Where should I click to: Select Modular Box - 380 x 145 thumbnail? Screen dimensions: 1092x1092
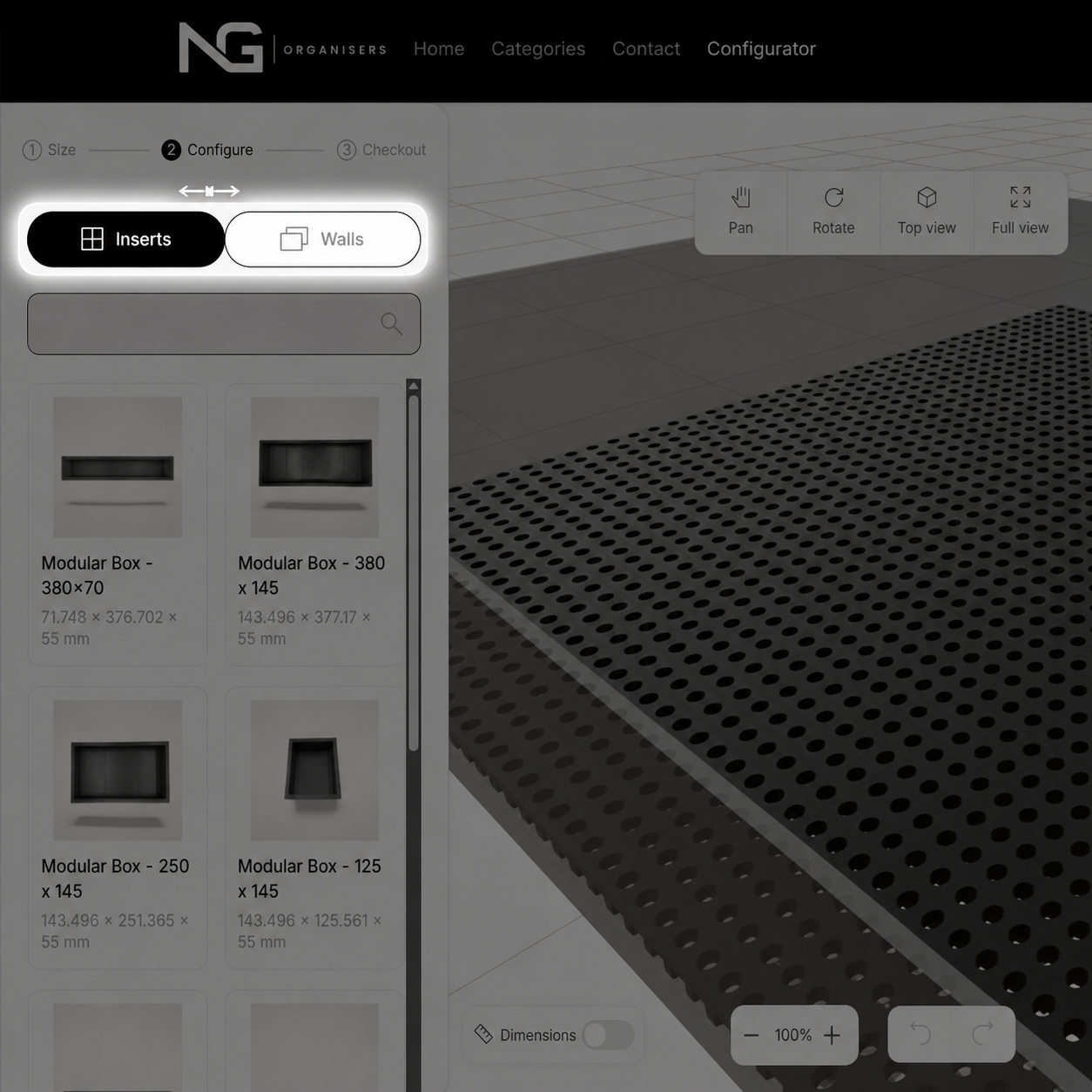point(314,467)
